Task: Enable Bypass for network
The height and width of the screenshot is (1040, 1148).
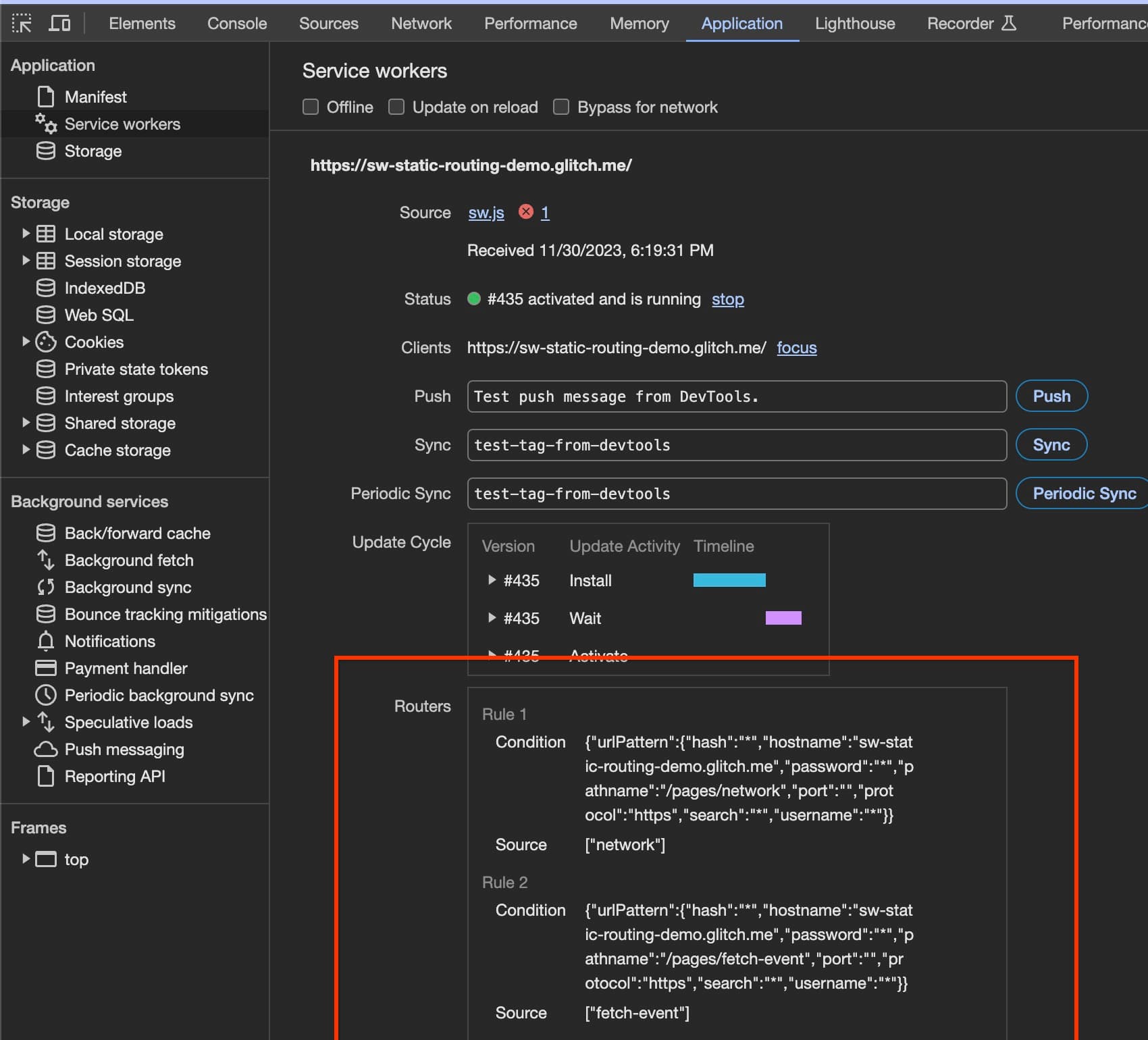Action: coord(561,107)
